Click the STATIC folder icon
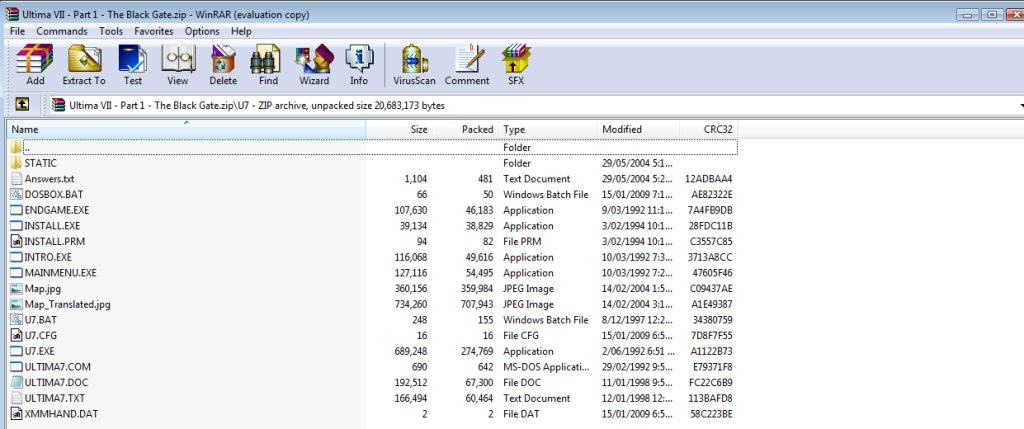Image resolution: width=1024 pixels, height=429 pixels. pos(17,163)
